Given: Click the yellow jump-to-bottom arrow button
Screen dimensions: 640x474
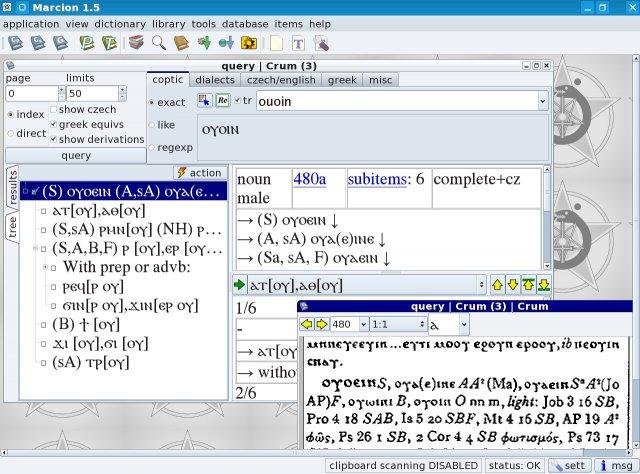Looking at the screenshot, I should point(544,285).
